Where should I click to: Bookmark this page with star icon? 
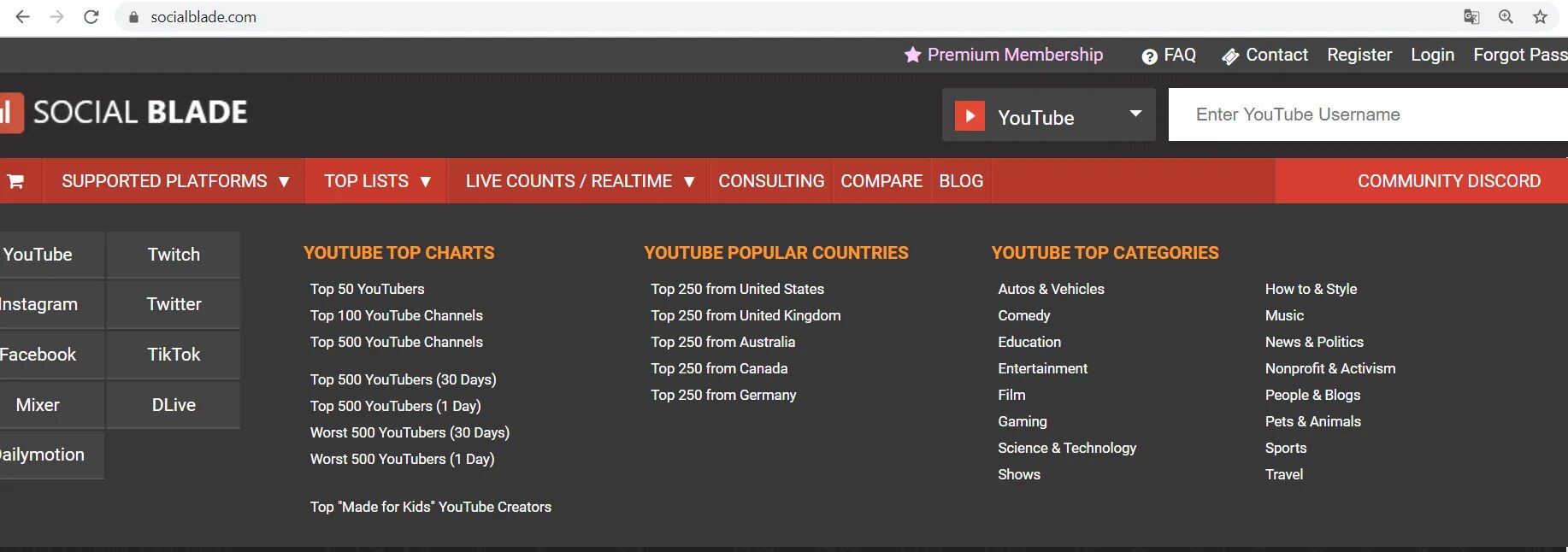coord(1540,16)
